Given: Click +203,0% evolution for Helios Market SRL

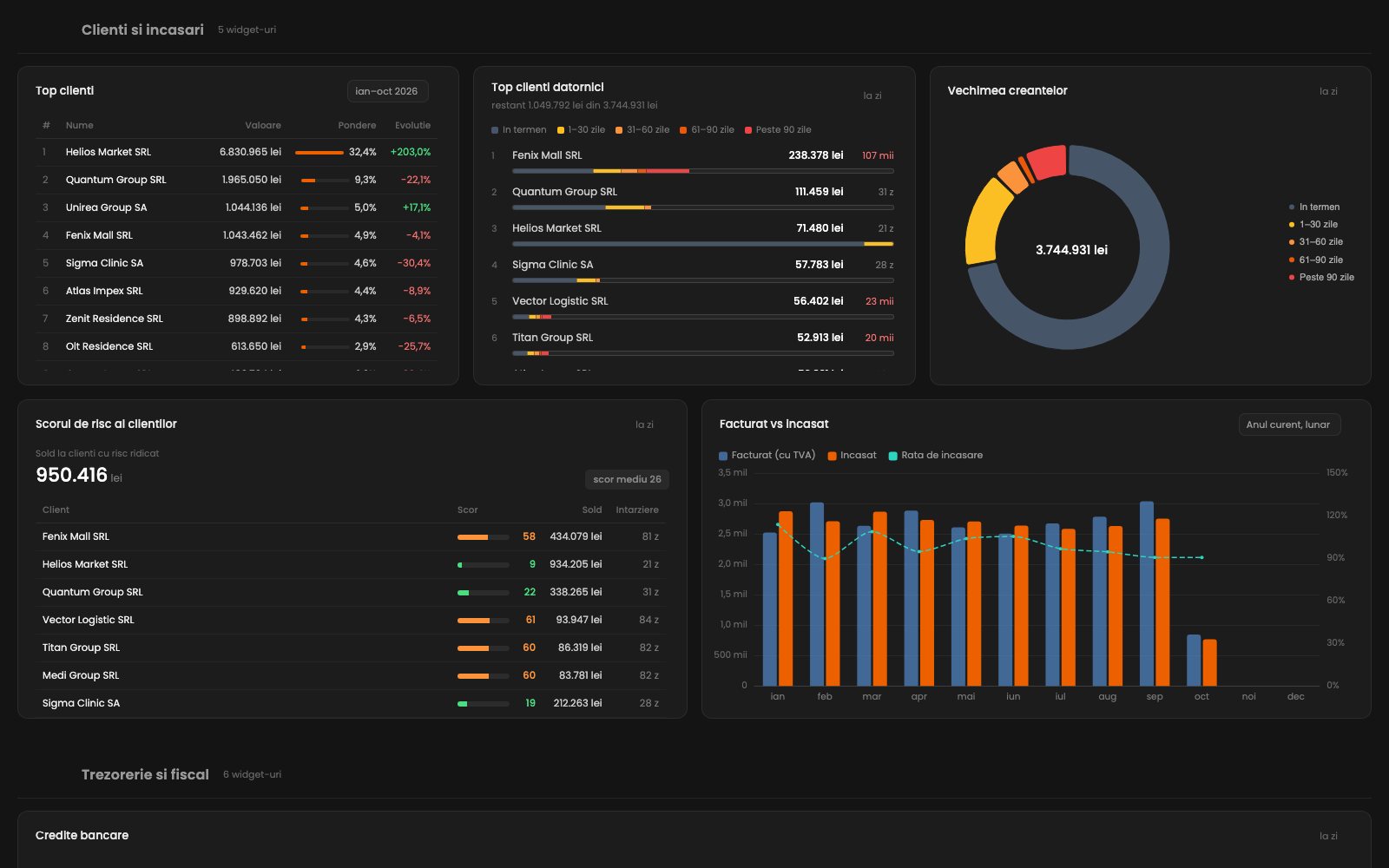Looking at the screenshot, I should pos(411,152).
